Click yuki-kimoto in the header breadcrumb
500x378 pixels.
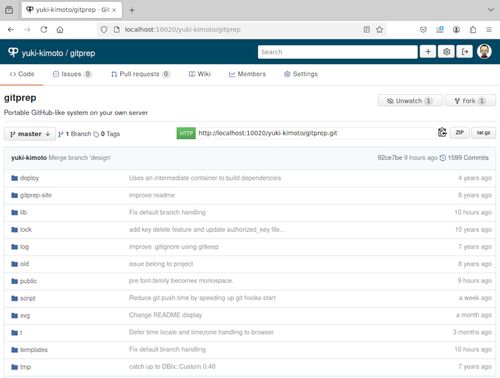coord(42,53)
